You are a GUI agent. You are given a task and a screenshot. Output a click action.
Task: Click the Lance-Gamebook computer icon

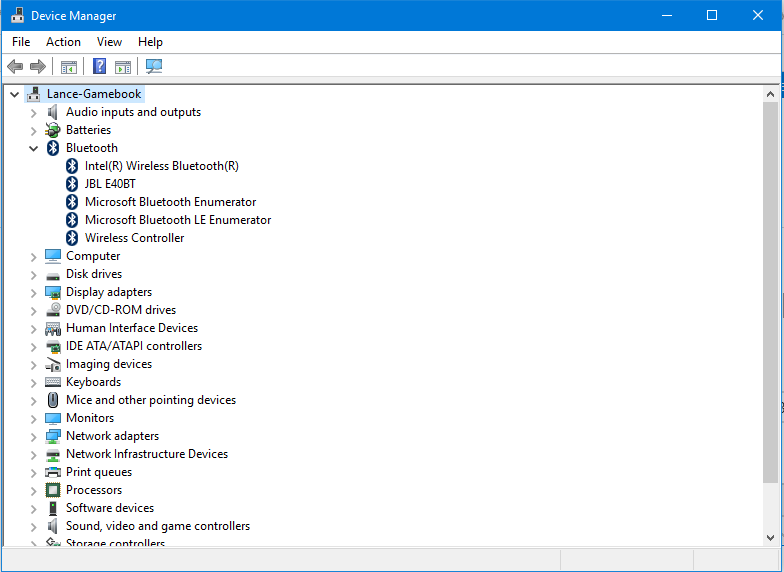point(34,94)
